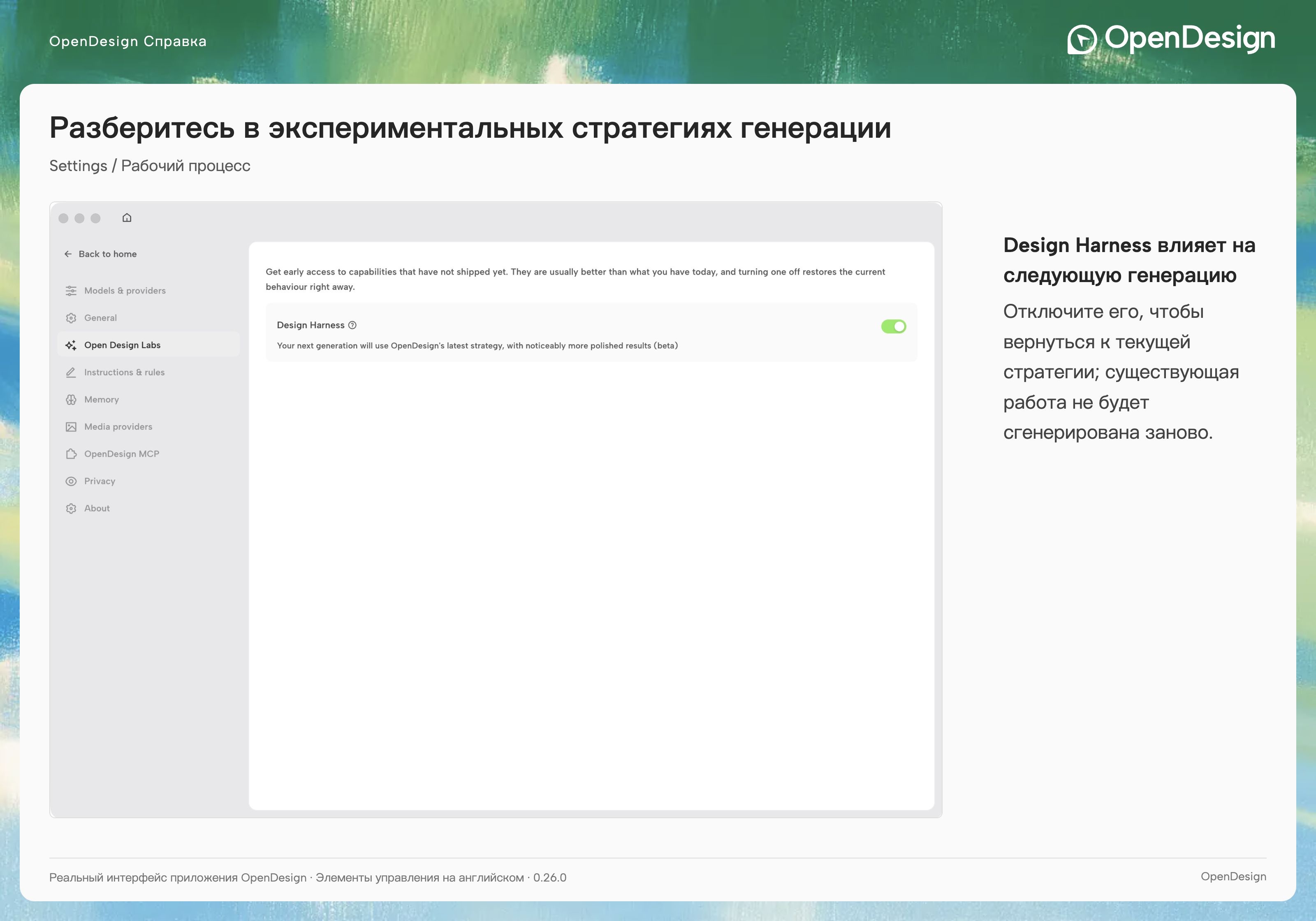
Task: Open Media providers settings
Action: (x=148, y=427)
